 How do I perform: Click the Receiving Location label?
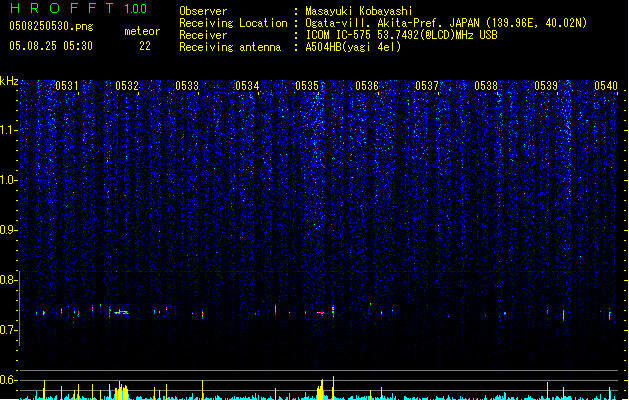click(x=233, y=23)
